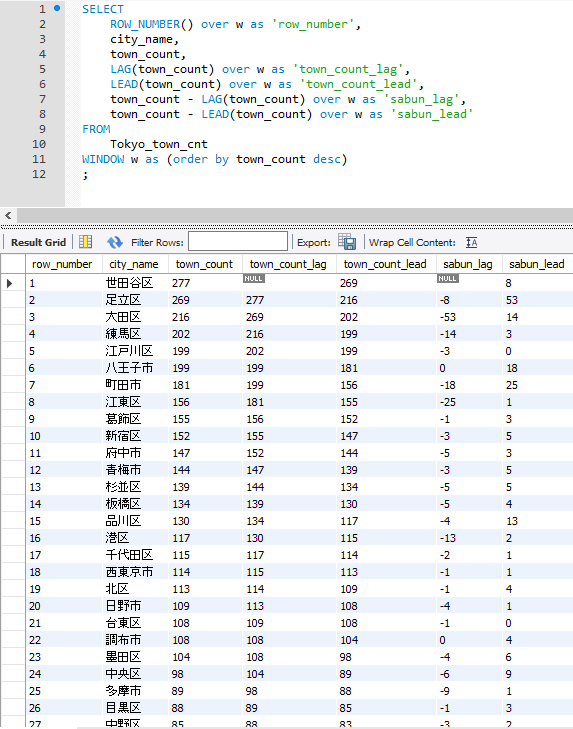Select the current row indicator arrow
Viewport: 573px width, 729px height.
coord(9,283)
